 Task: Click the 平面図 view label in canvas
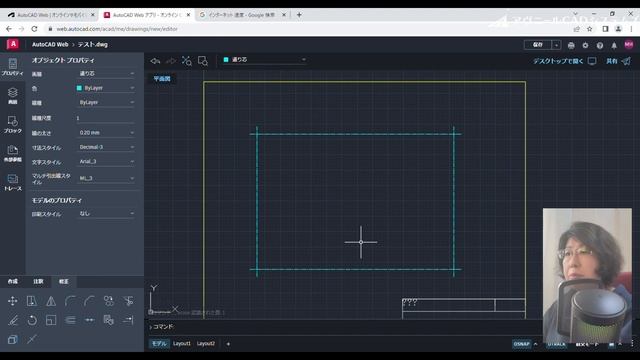[x=162, y=79]
